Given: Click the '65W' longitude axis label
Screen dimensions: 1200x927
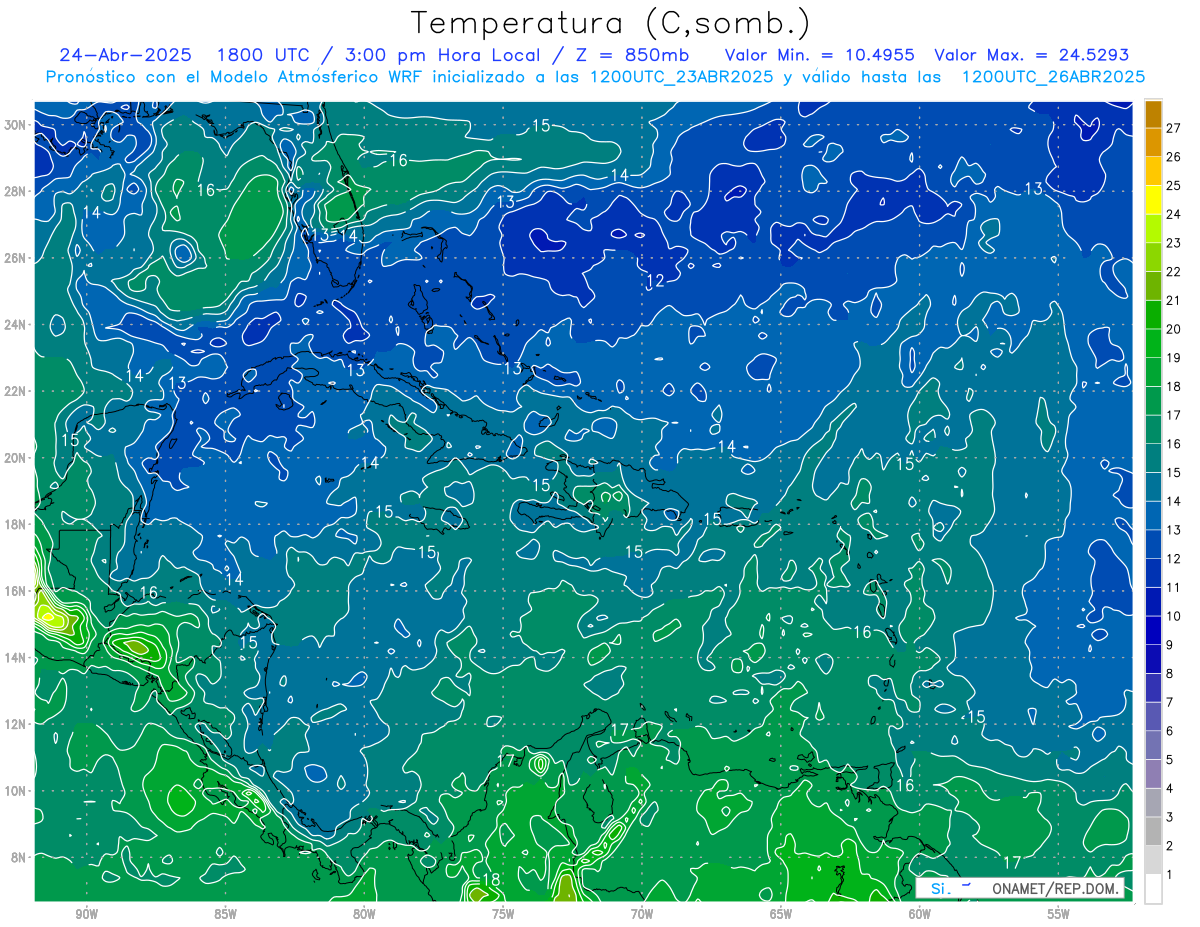Looking at the screenshot, I should pos(781,914).
